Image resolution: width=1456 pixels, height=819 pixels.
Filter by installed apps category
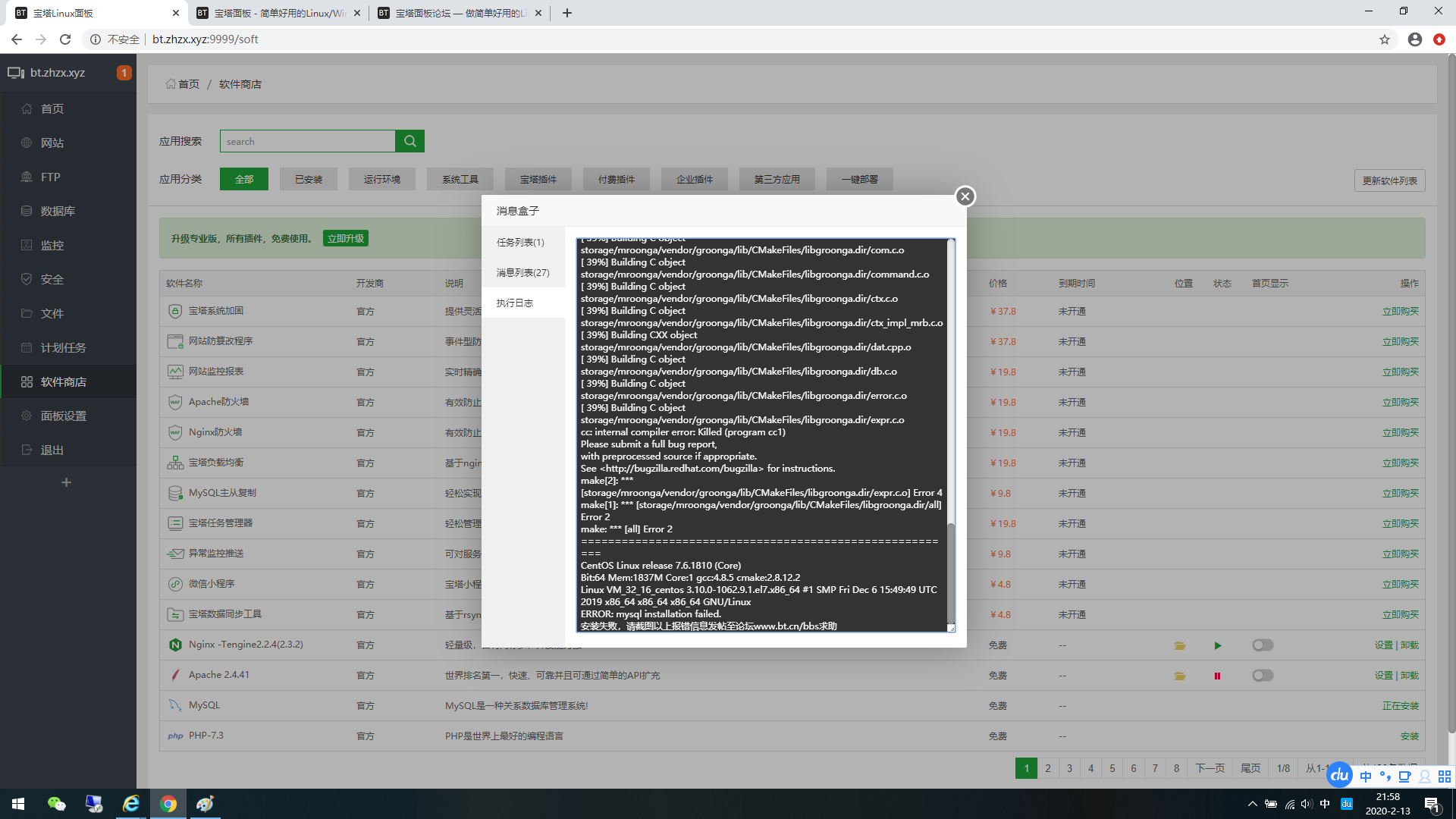coord(309,179)
